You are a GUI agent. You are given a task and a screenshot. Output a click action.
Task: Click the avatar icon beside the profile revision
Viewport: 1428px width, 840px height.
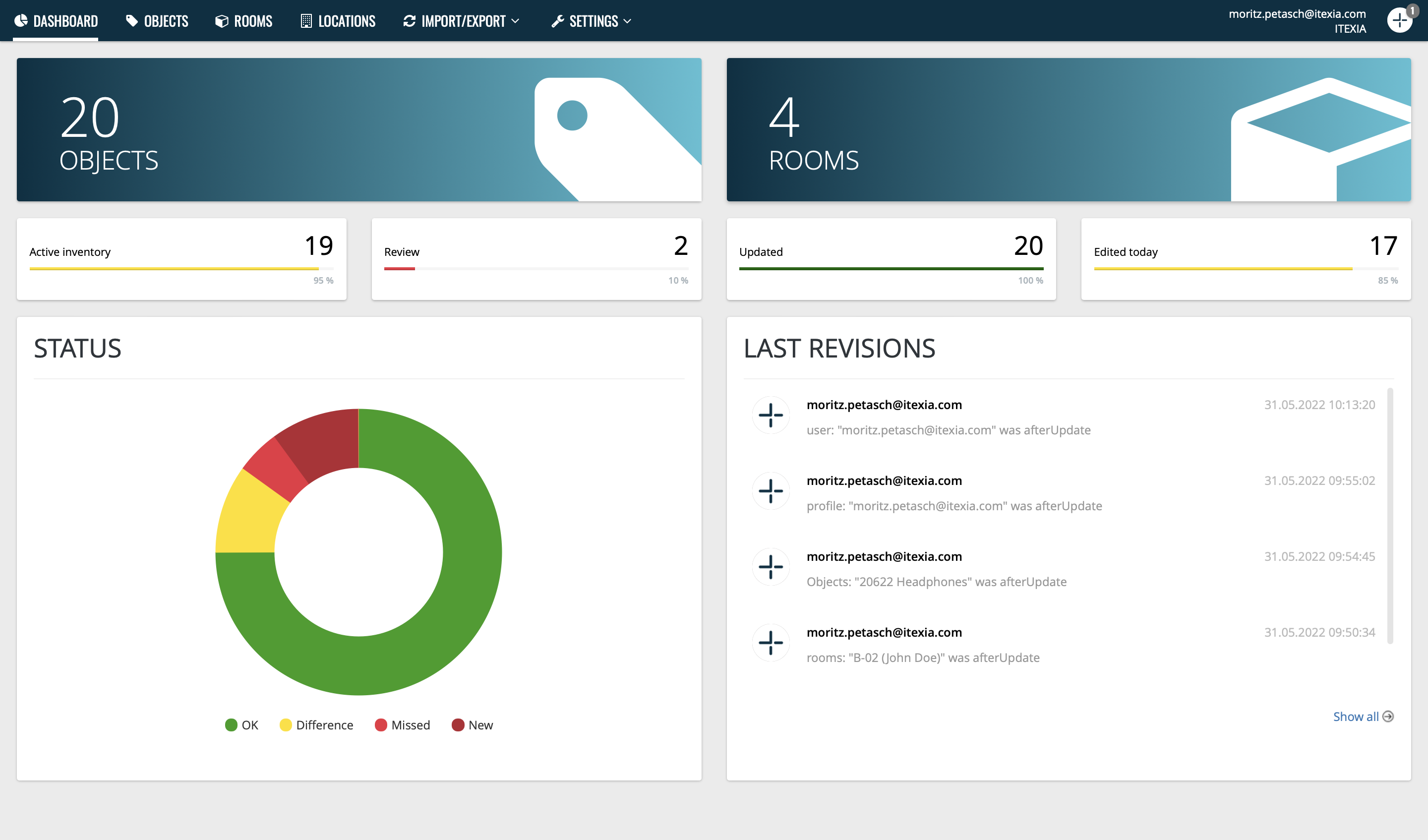pos(770,491)
